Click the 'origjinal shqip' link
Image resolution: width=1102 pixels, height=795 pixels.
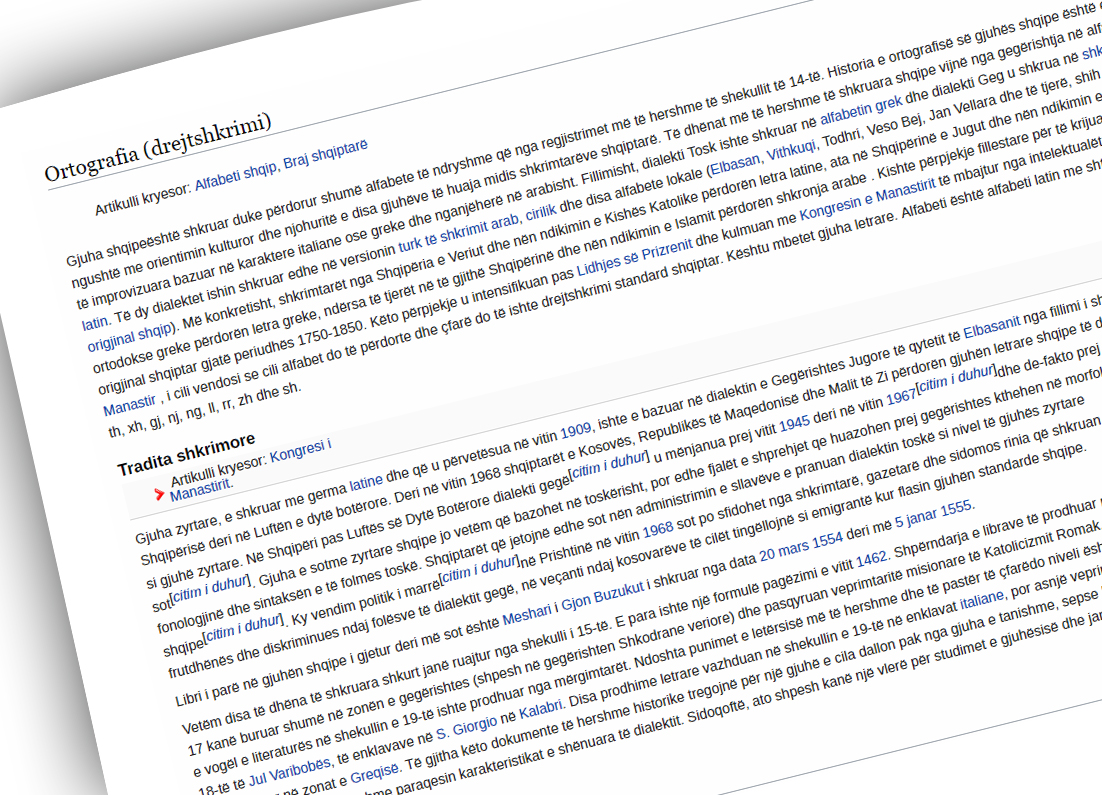(129, 336)
